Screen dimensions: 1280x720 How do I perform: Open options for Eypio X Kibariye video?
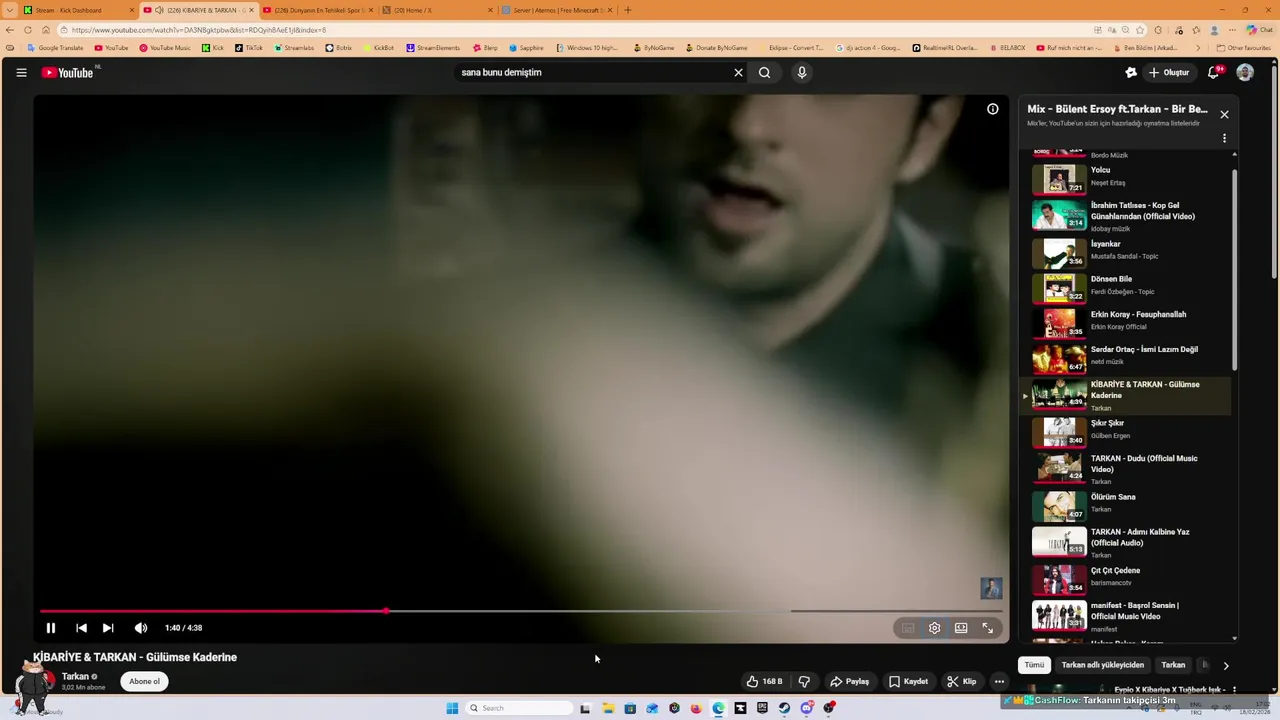(1234, 690)
